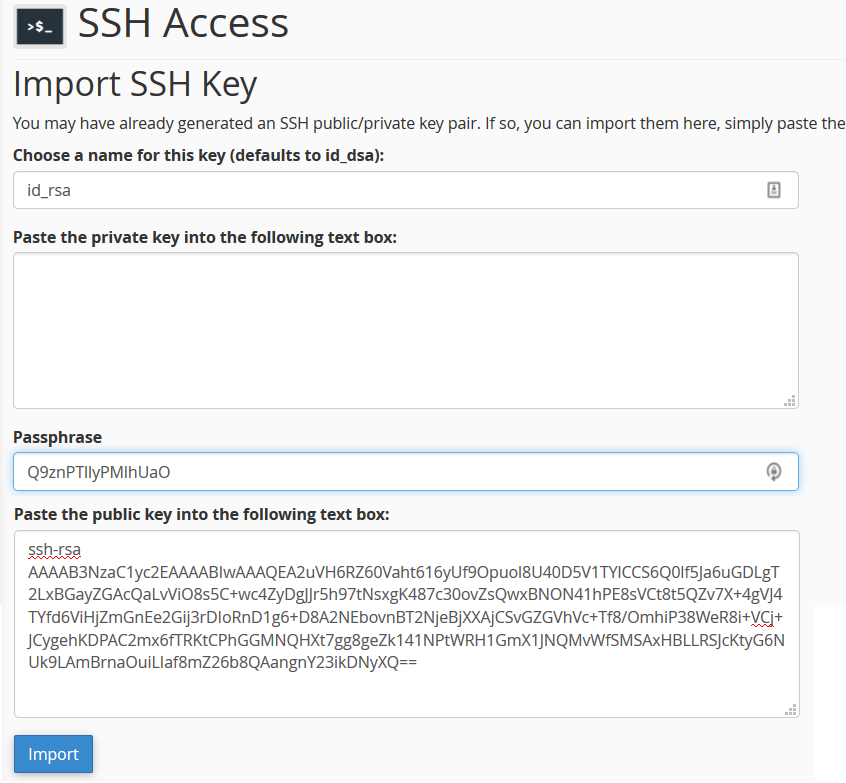This screenshot has width=846, height=783.
Task: Click the password manager icon in Passphrase field
Action: pyautogui.click(x=774, y=472)
